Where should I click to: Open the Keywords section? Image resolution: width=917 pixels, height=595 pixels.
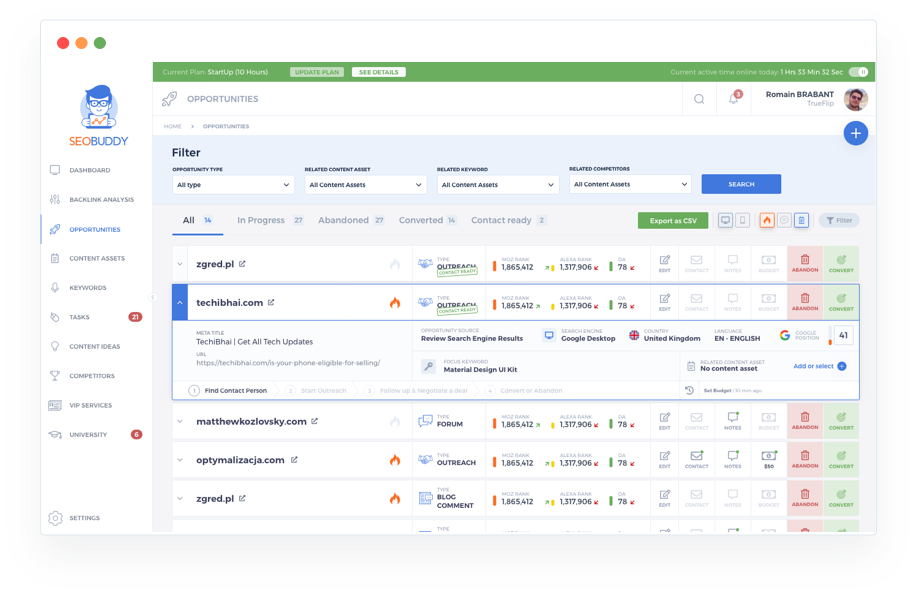click(78, 287)
